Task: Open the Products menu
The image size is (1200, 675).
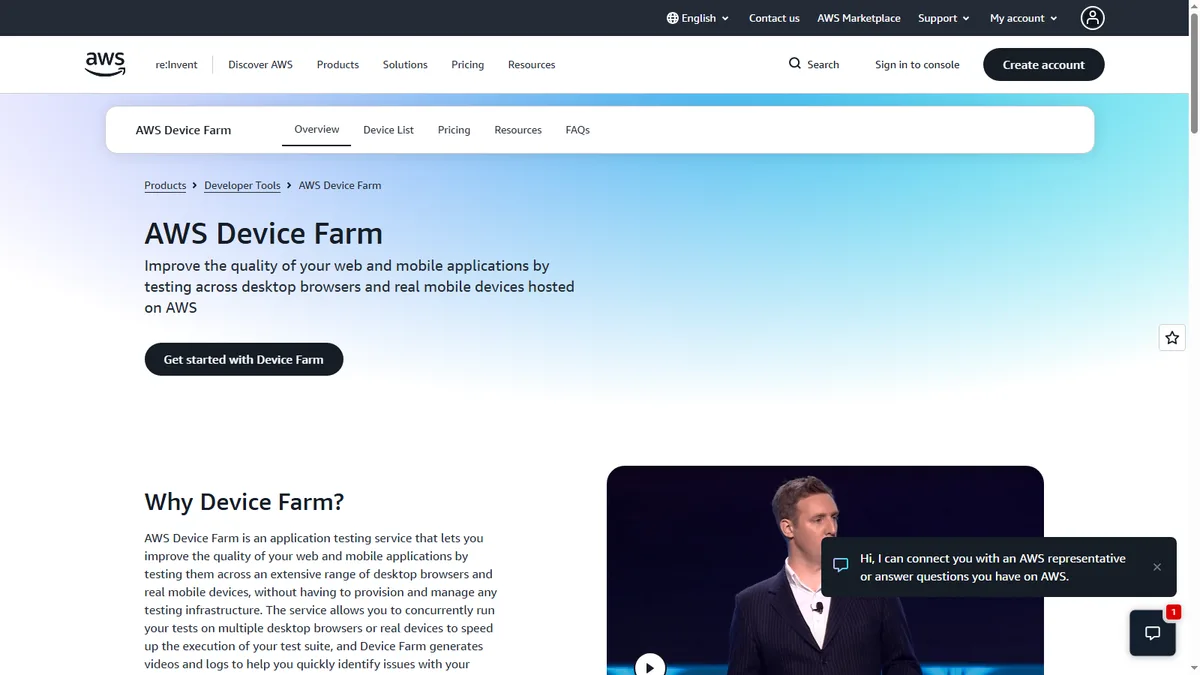Action: (x=338, y=64)
